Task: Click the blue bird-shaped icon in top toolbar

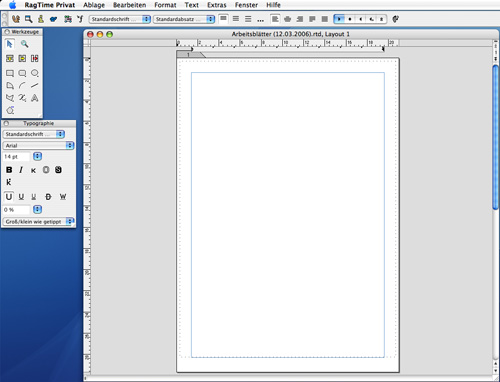Action: (x=53, y=19)
